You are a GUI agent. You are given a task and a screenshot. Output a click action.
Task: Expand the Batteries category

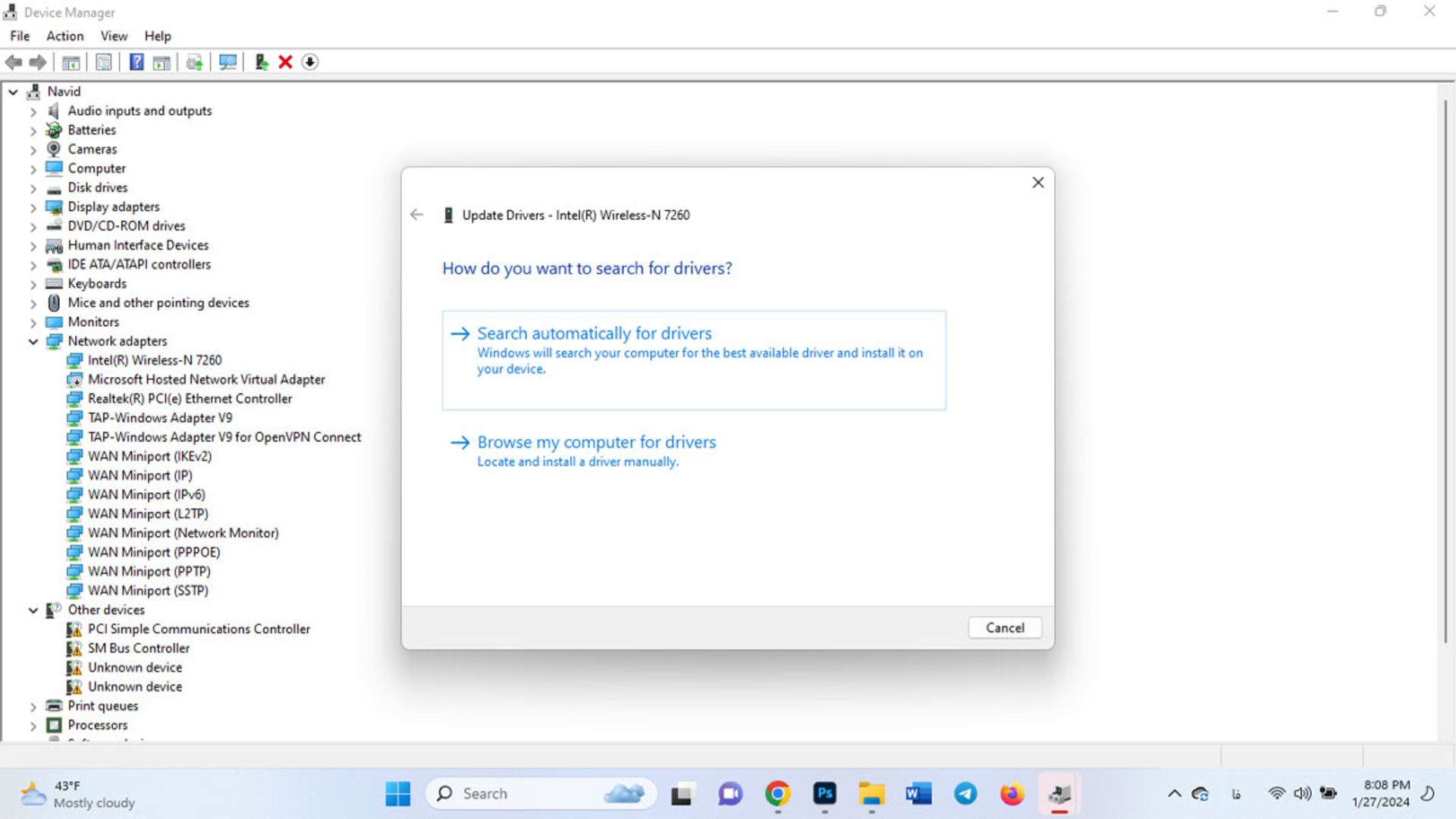pos(33,130)
